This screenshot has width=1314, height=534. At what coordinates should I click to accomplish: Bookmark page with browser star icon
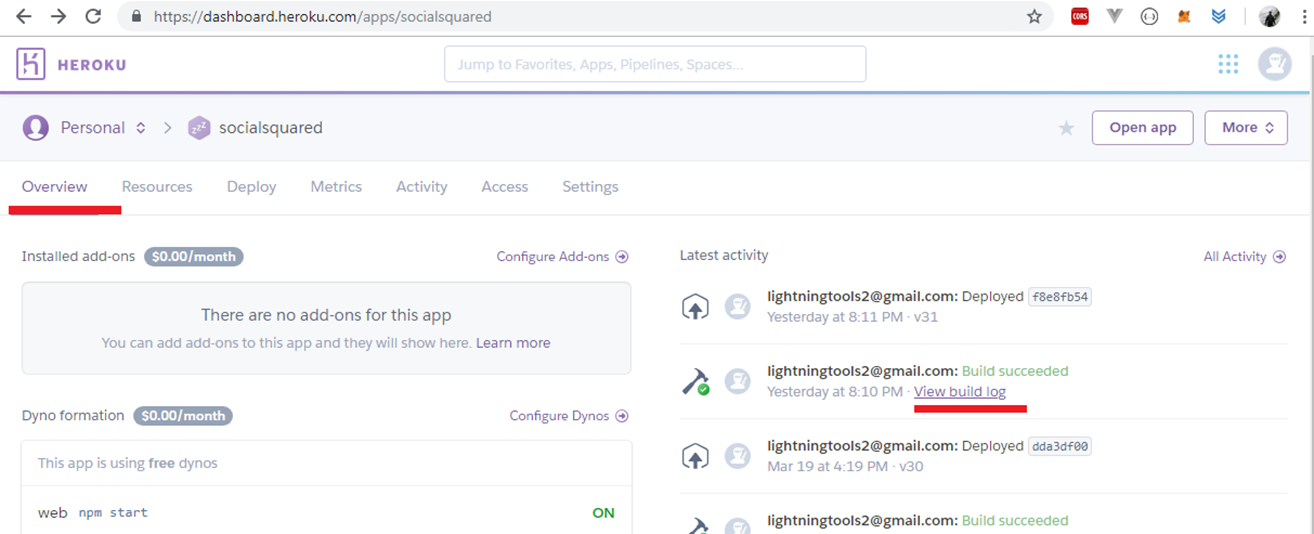1034,17
